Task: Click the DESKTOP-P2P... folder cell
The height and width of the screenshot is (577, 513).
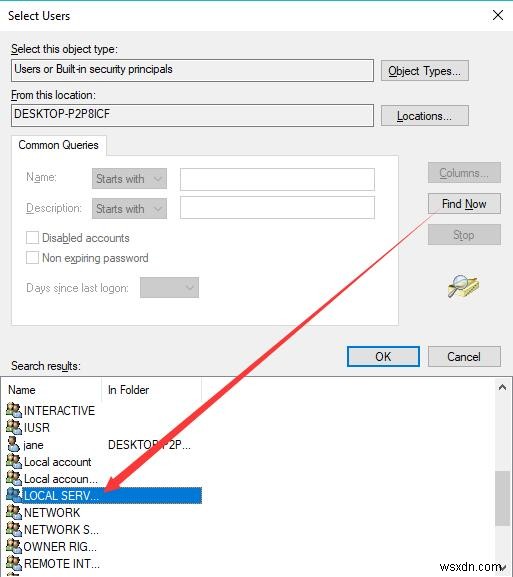Action: tap(149, 444)
